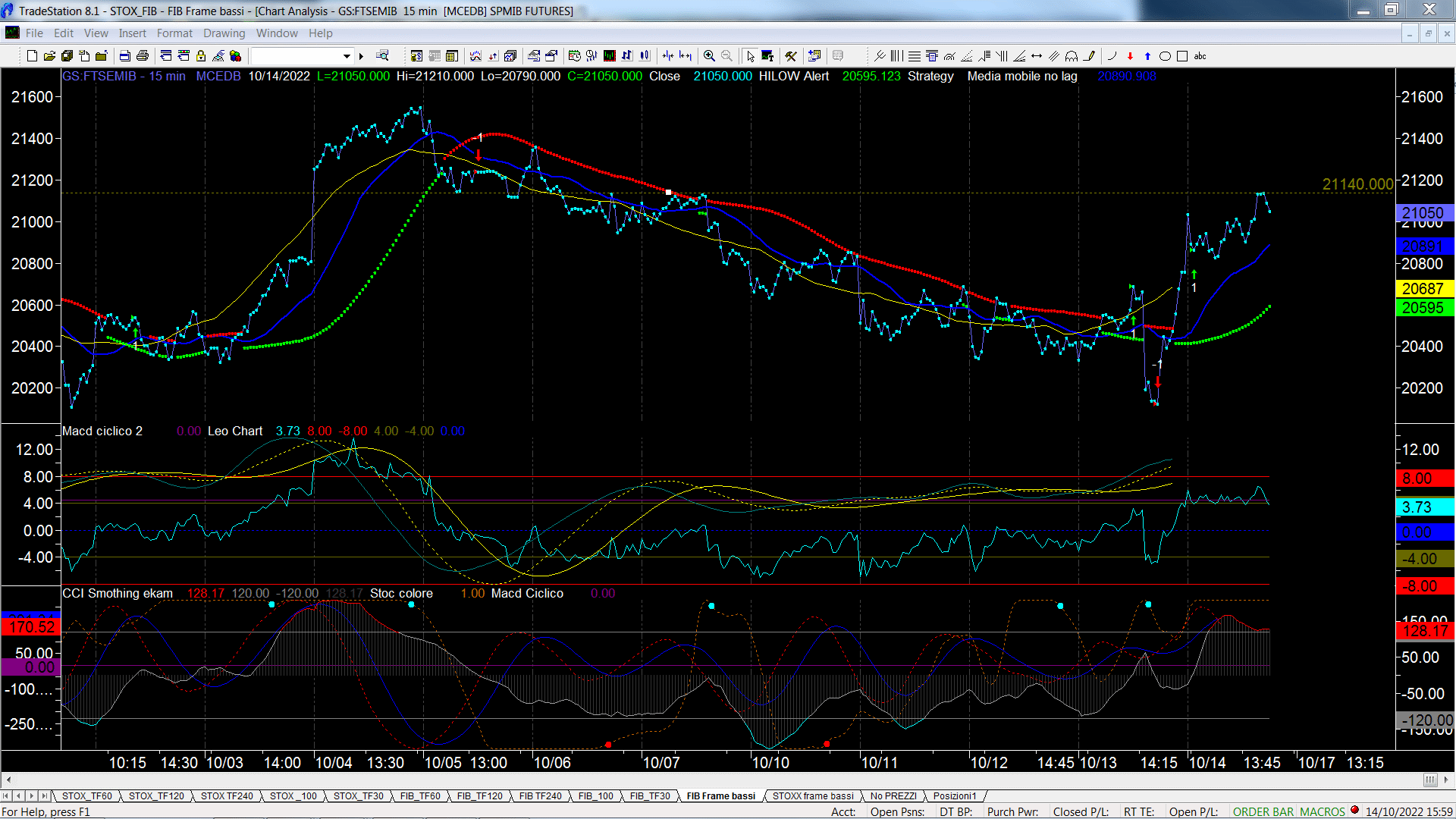Open the Edit menu
1456x819 pixels.
[x=64, y=33]
